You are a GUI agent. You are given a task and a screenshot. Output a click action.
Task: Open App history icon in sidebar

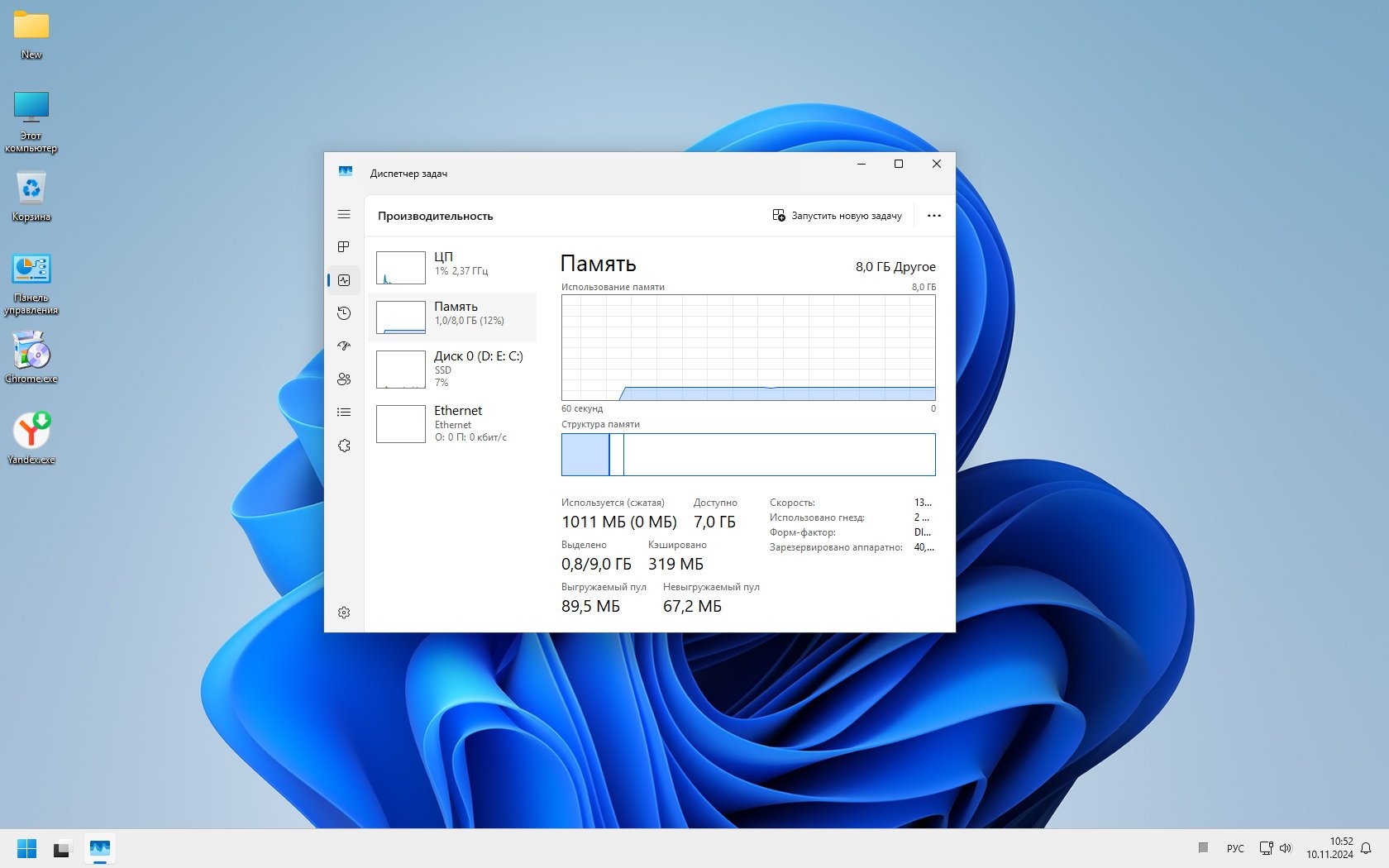[344, 313]
